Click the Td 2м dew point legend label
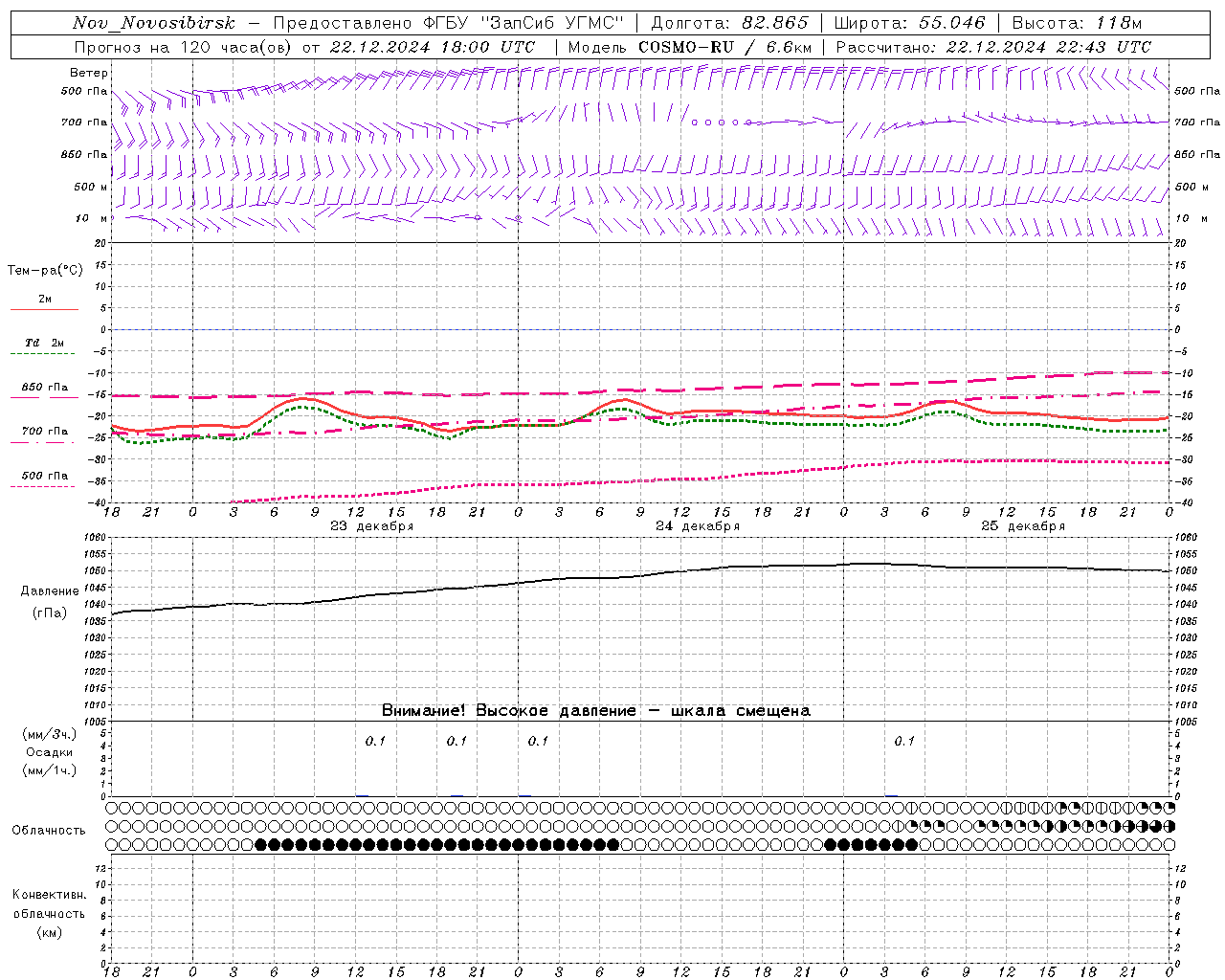Viewport: 1225px width, 980px height. tap(45, 343)
